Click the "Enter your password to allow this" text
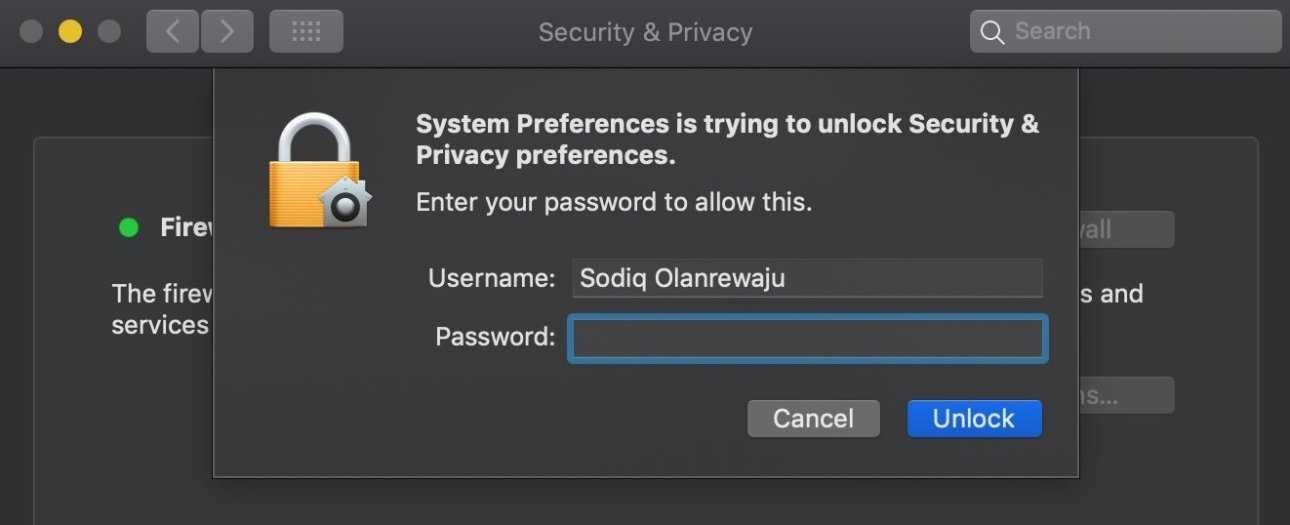 613,202
